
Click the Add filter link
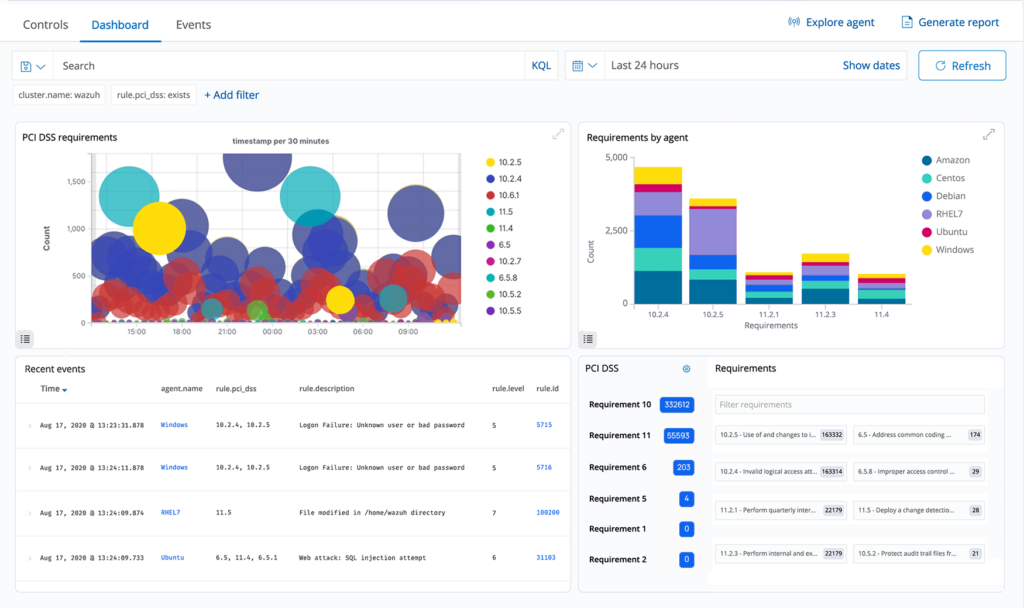coord(231,95)
